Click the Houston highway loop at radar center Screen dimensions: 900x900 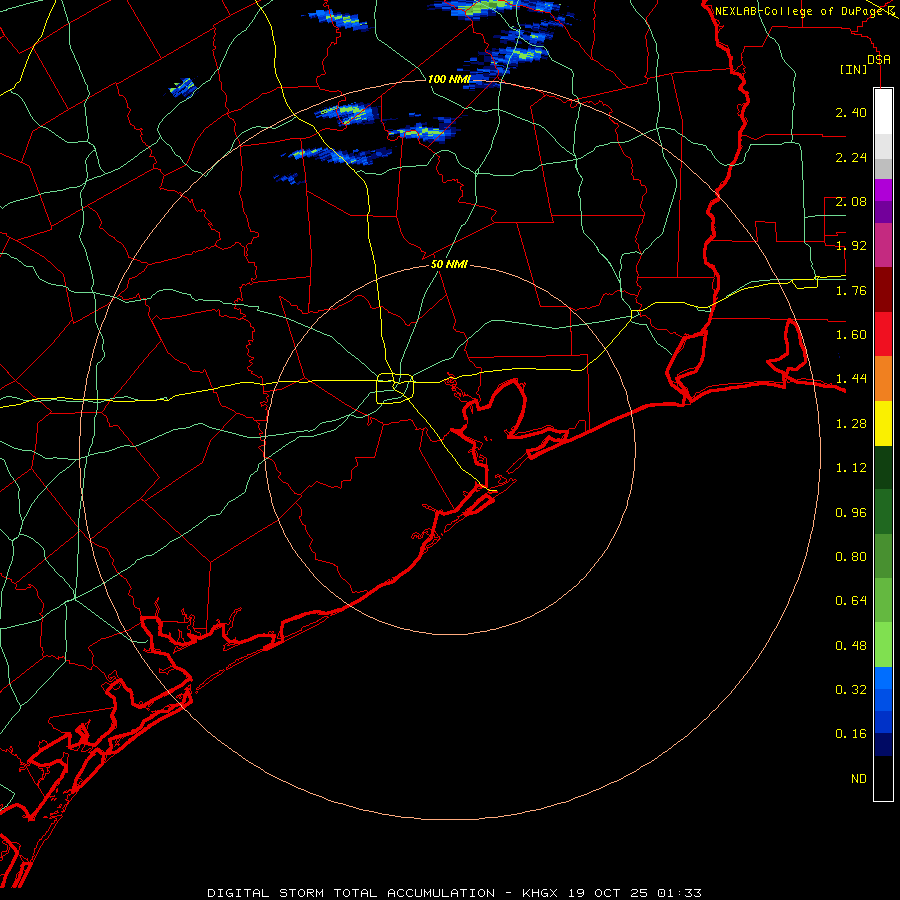click(395, 389)
